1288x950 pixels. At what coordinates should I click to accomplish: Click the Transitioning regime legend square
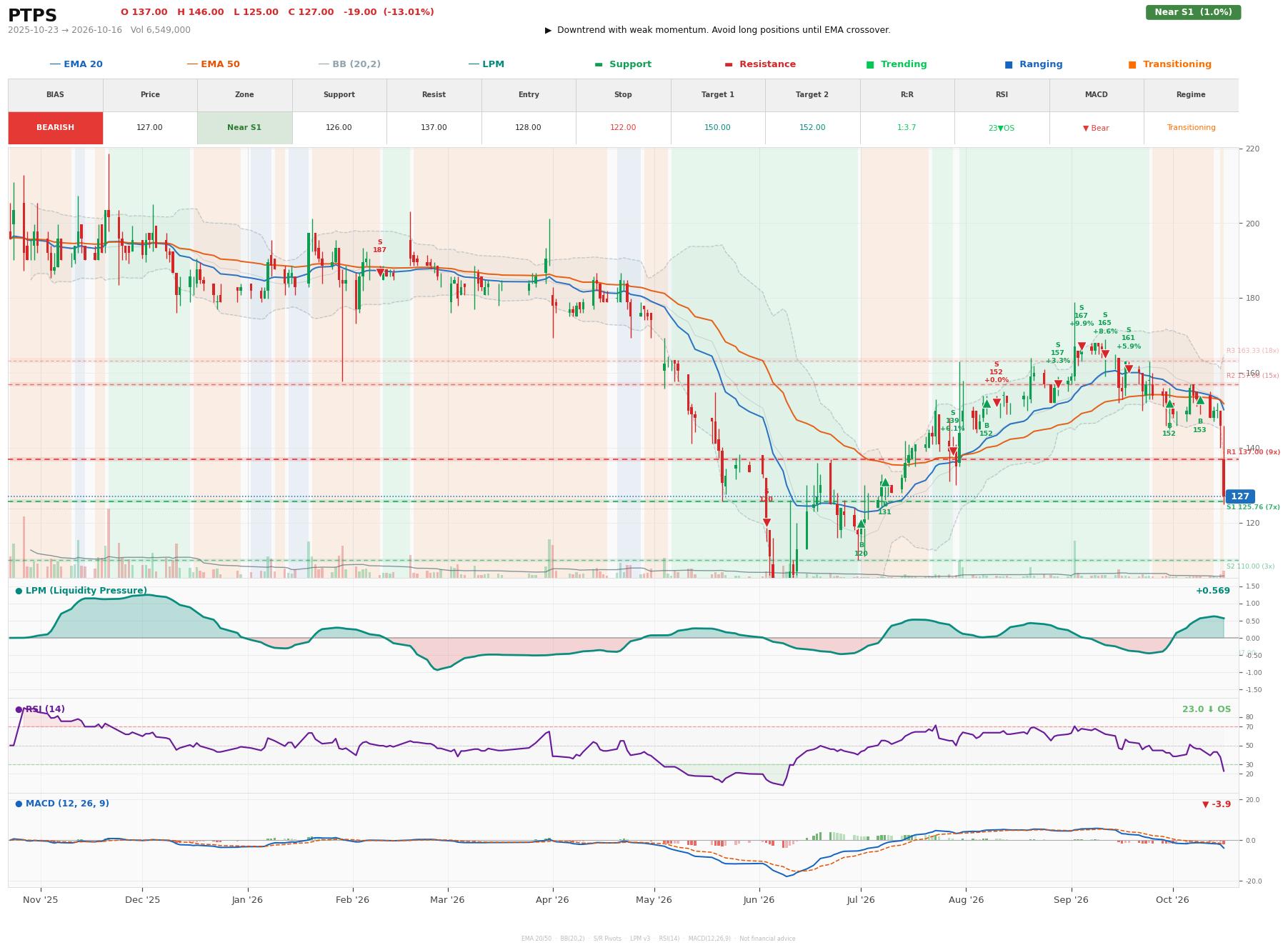(1132, 64)
